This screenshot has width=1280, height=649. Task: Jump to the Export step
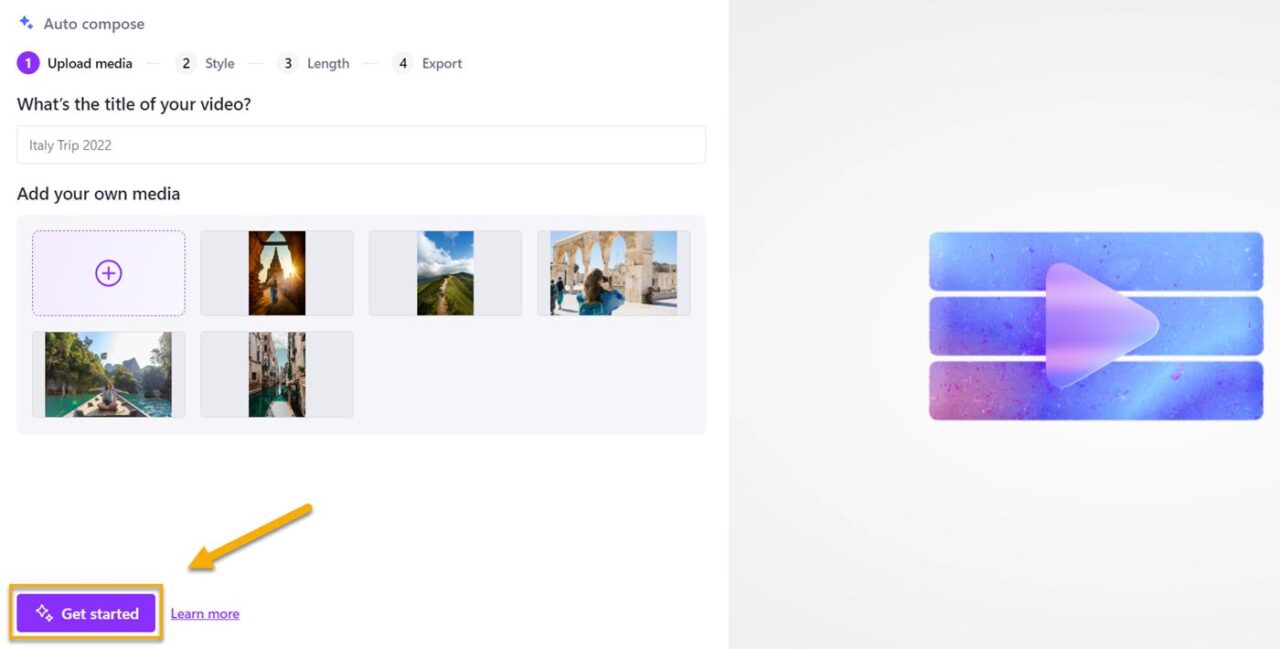pos(441,63)
